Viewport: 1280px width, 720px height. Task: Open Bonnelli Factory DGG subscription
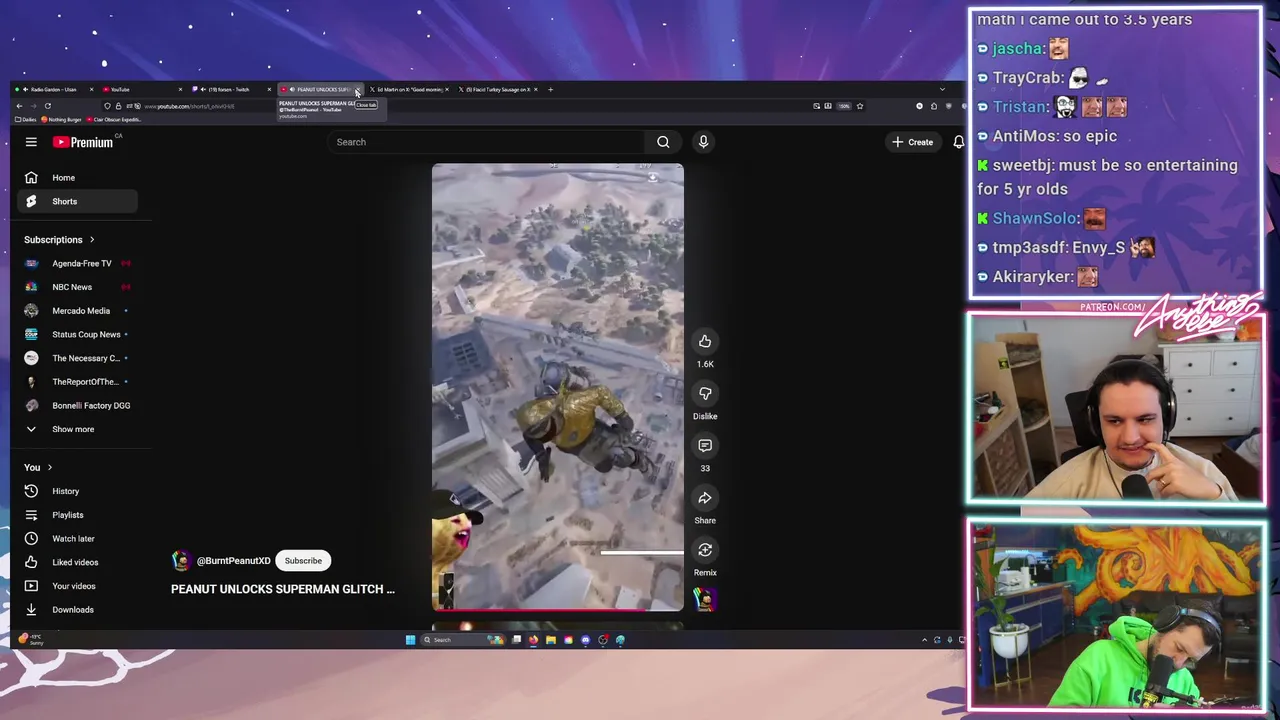click(78, 405)
